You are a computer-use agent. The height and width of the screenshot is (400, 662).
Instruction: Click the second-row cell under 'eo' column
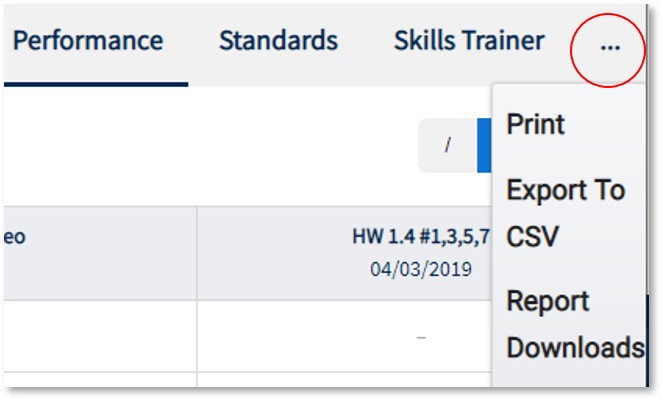(98, 385)
